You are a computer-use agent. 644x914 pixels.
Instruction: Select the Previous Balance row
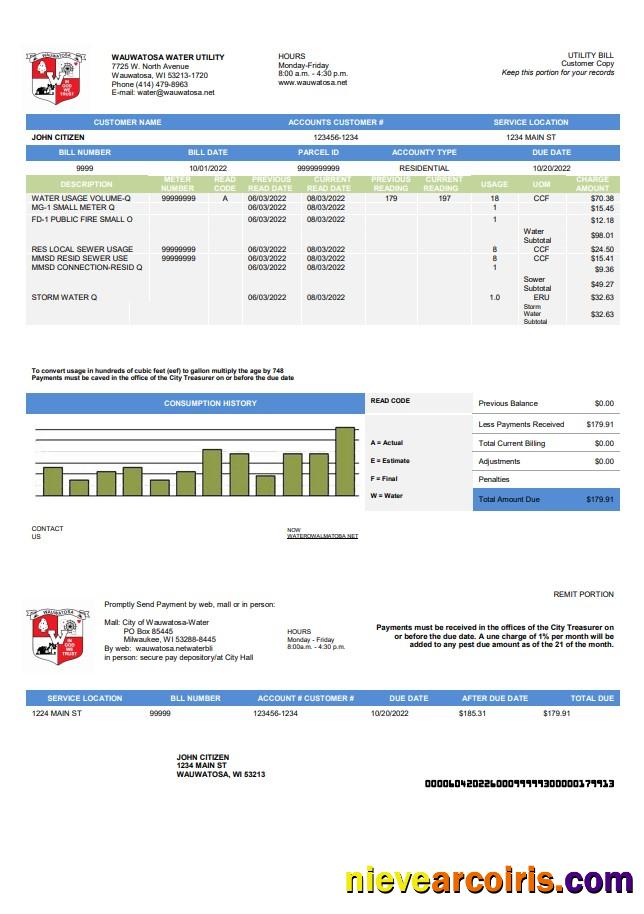[x=545, y=404]
